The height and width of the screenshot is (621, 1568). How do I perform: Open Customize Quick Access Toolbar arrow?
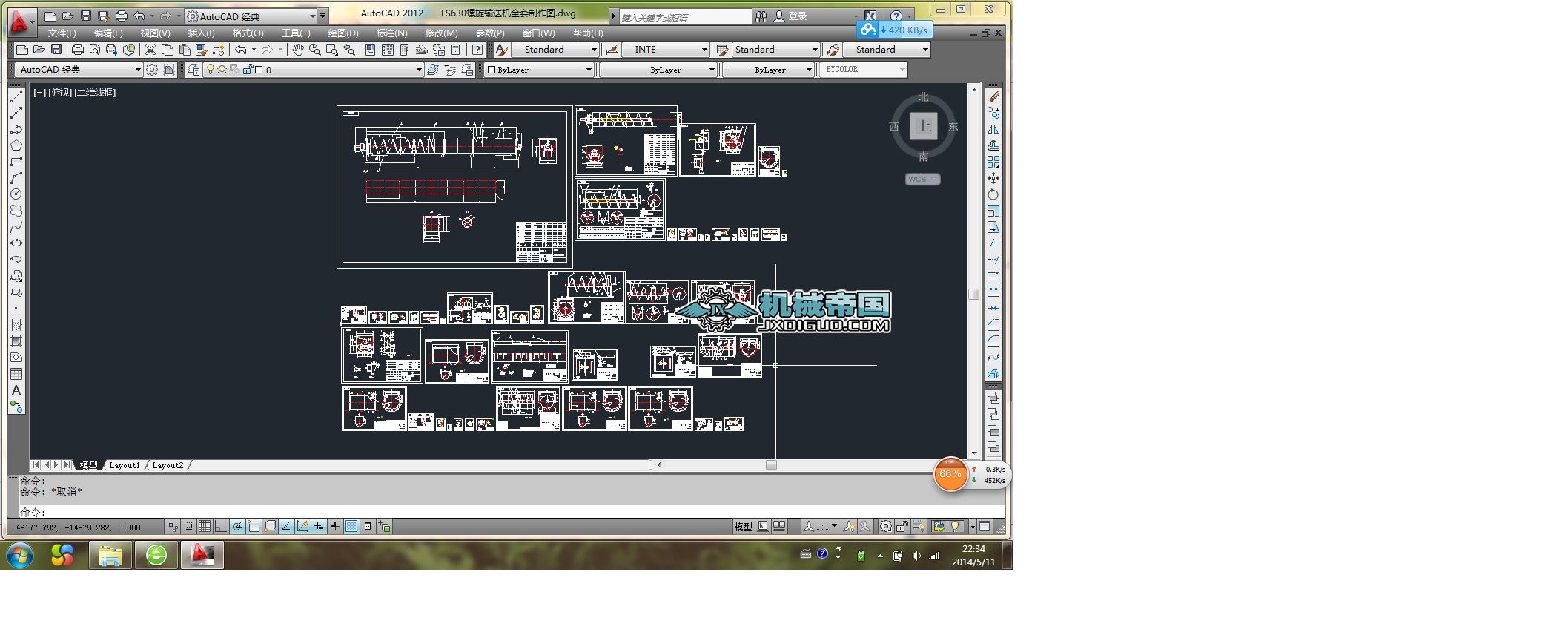[323, 16]
